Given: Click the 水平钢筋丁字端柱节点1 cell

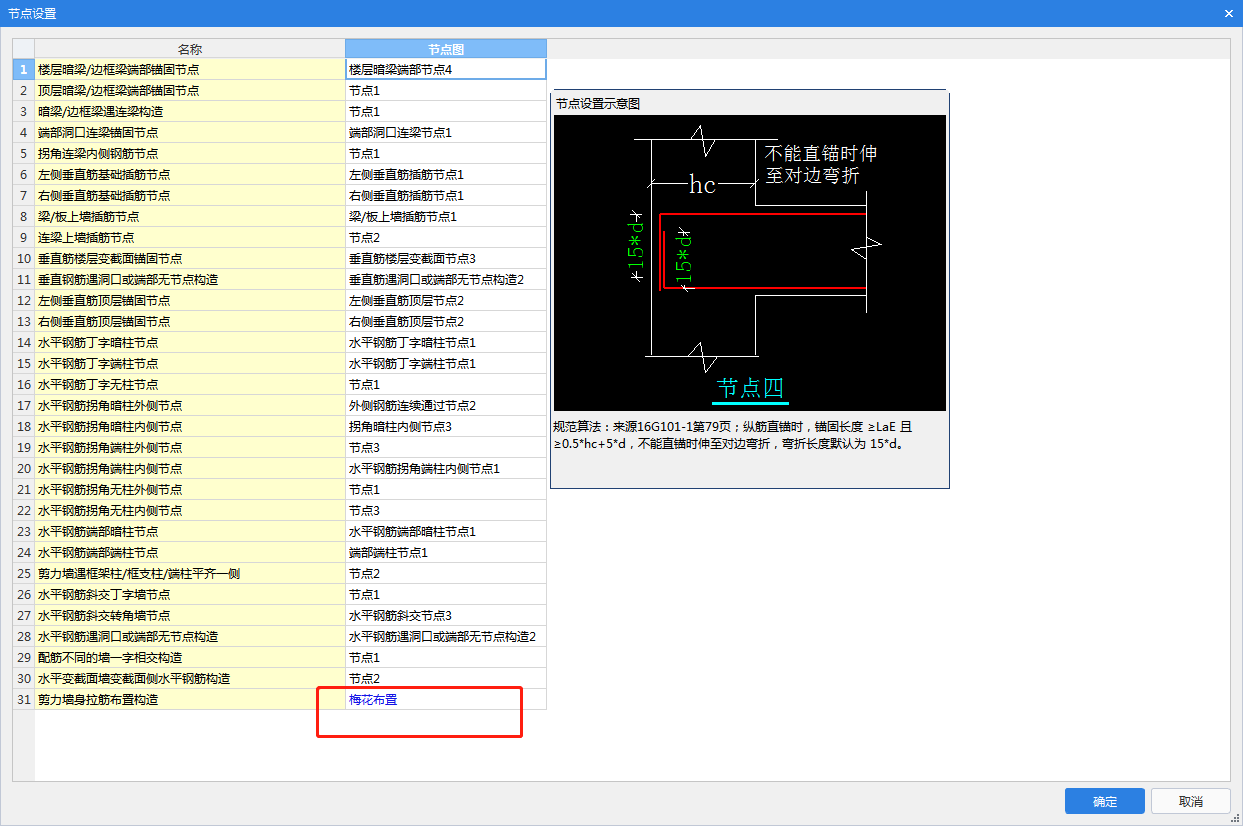Looking at the screenshot, I should [x=446, y=364].
